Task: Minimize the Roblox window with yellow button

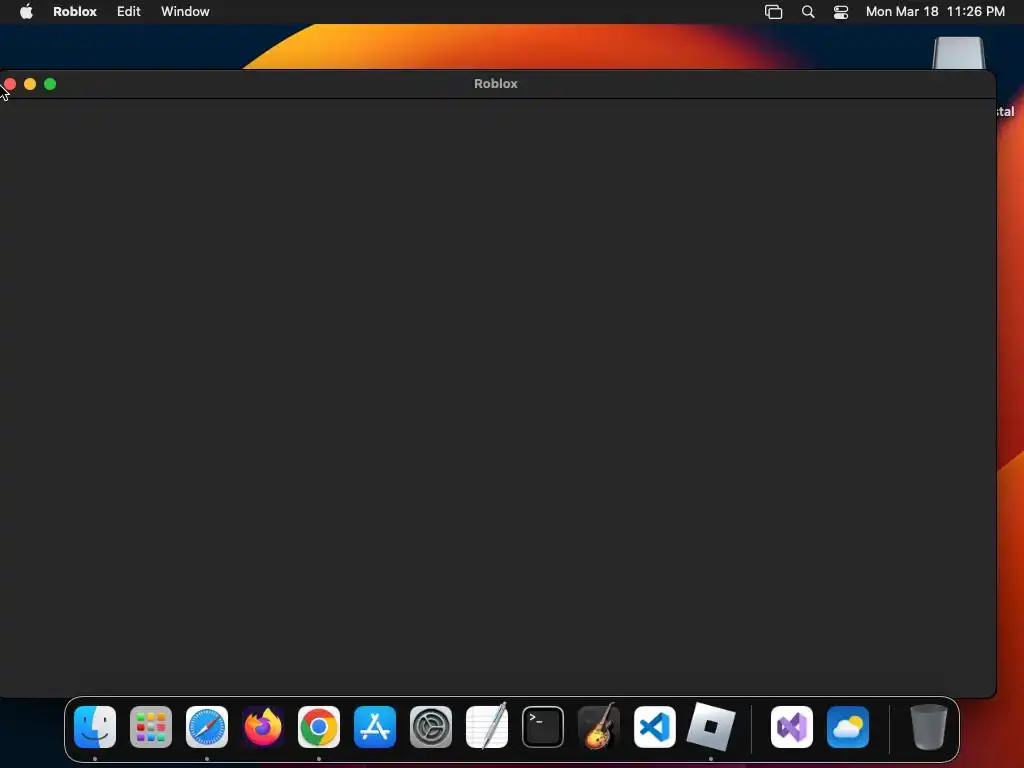Action: coord(30,84)
